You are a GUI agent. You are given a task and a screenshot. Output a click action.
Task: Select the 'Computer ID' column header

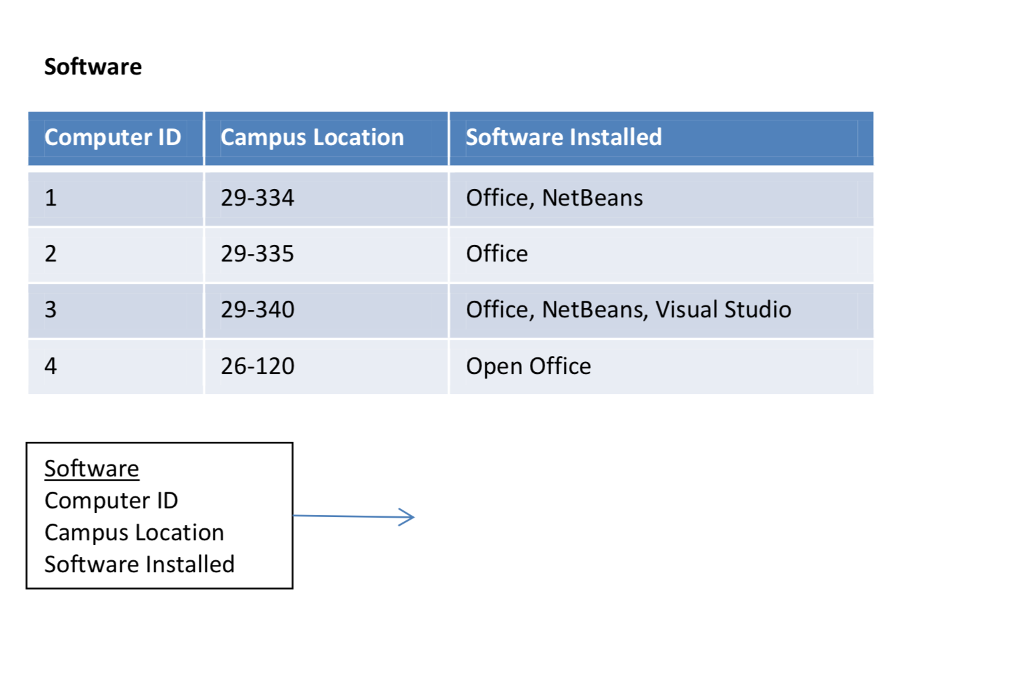click(116, 138)
